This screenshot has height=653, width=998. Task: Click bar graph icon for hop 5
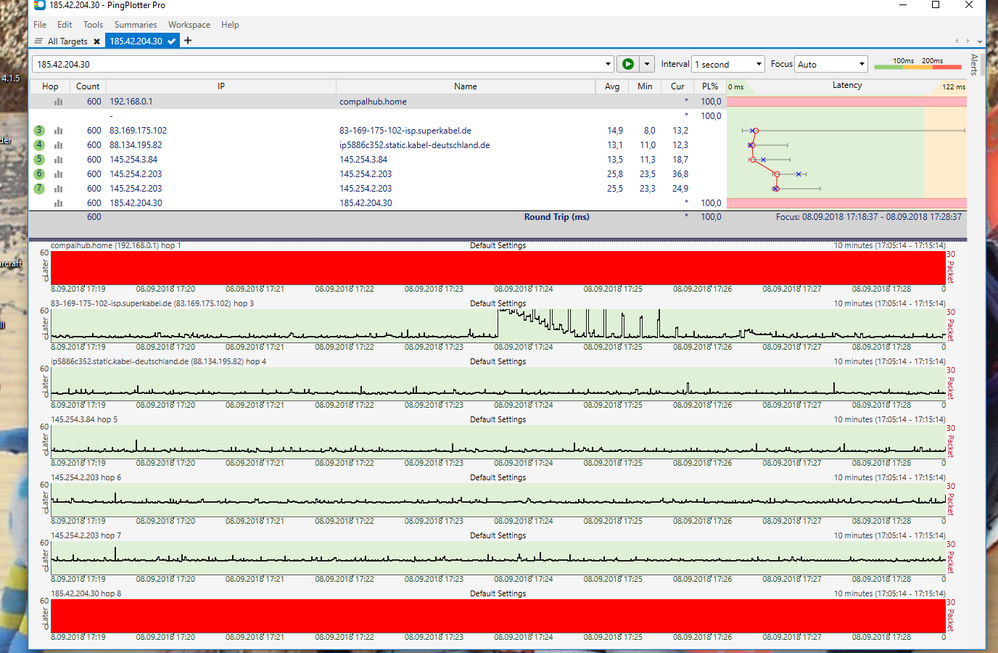(x=58, y=159)
